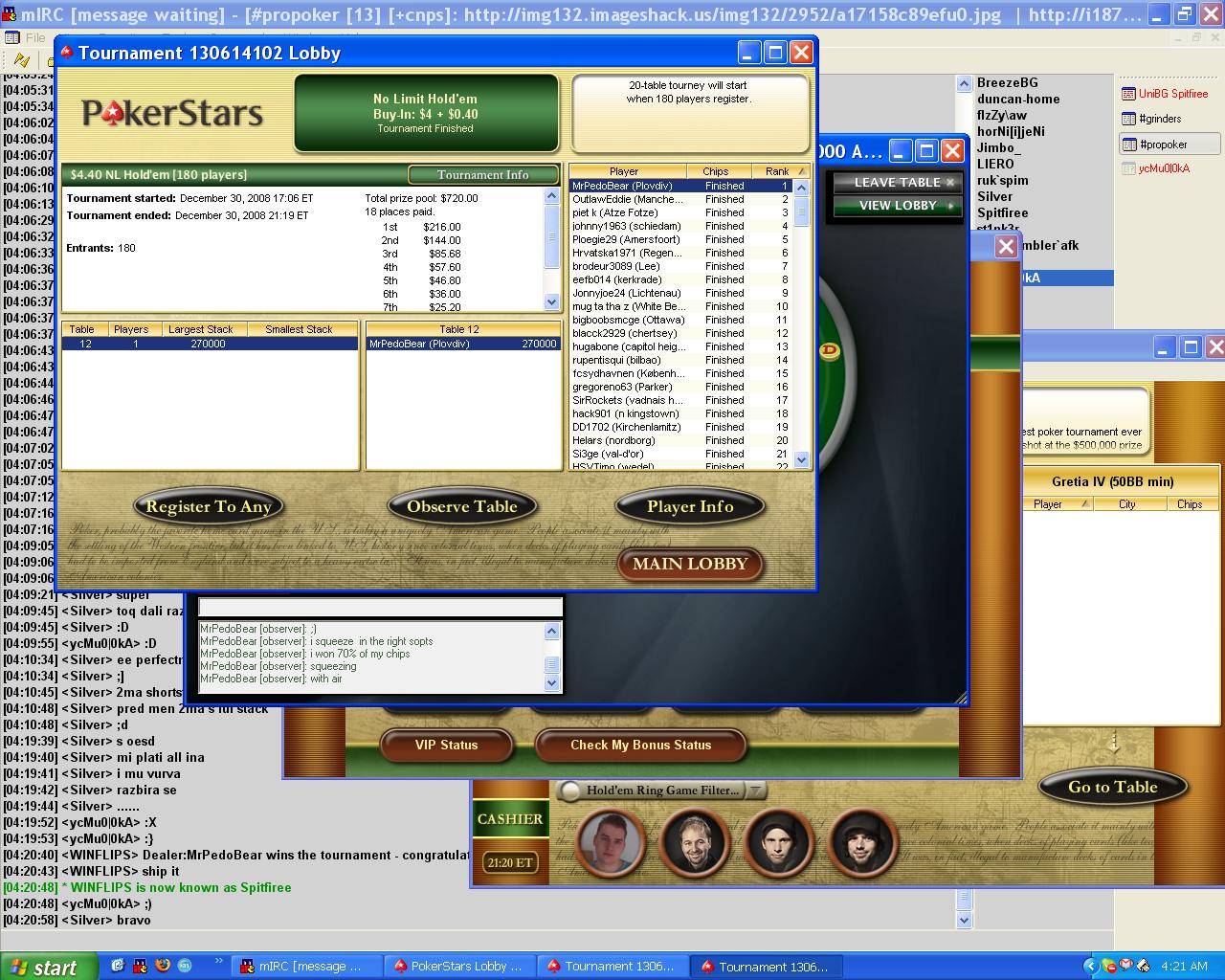Open Tournament Info in the tournament lobby
Viewport: 1225px width, 980px height.
482,175
